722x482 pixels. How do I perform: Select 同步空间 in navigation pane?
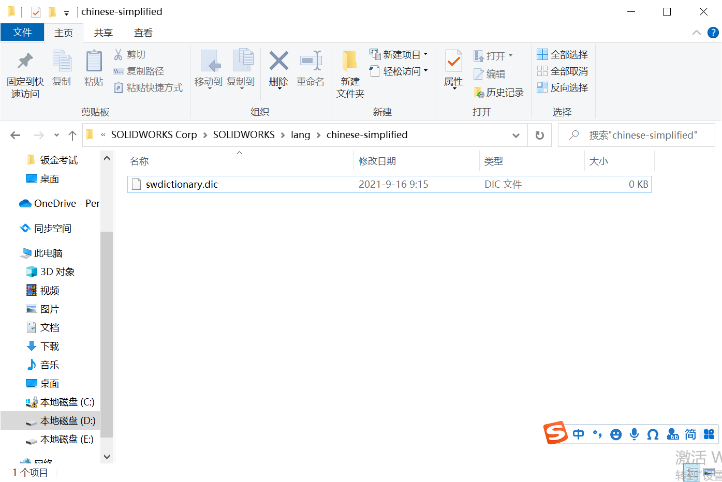point(46,228)
